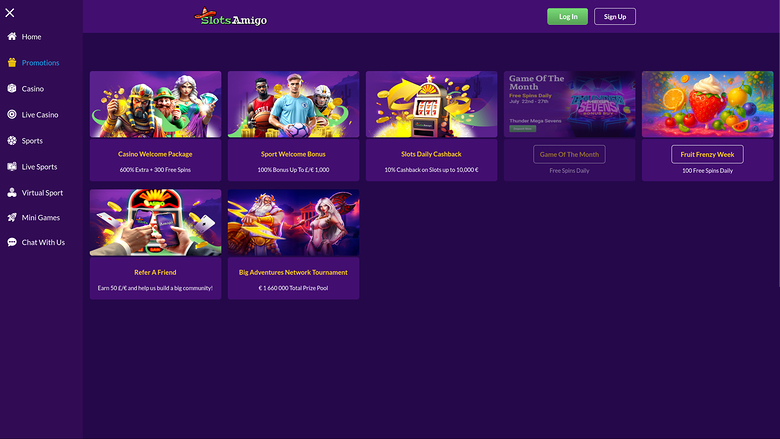Click the Sport Welcome Bonus athletes image

[293, 104]
